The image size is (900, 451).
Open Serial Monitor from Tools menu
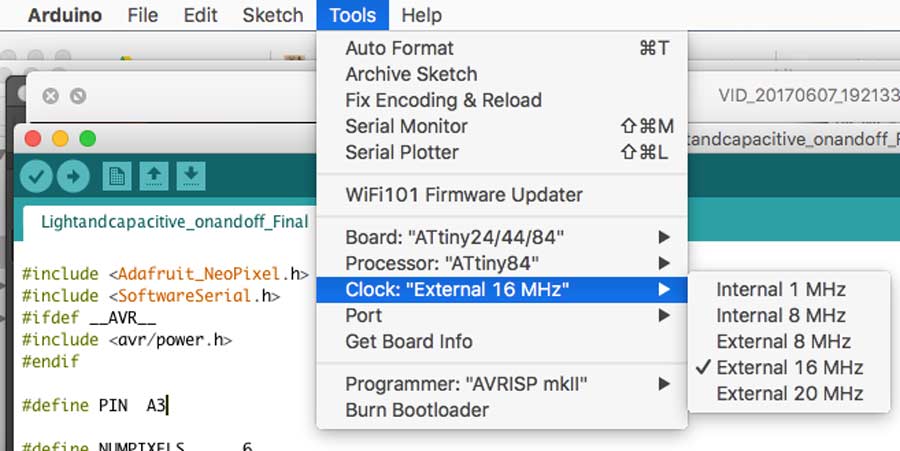coord(406,126)
